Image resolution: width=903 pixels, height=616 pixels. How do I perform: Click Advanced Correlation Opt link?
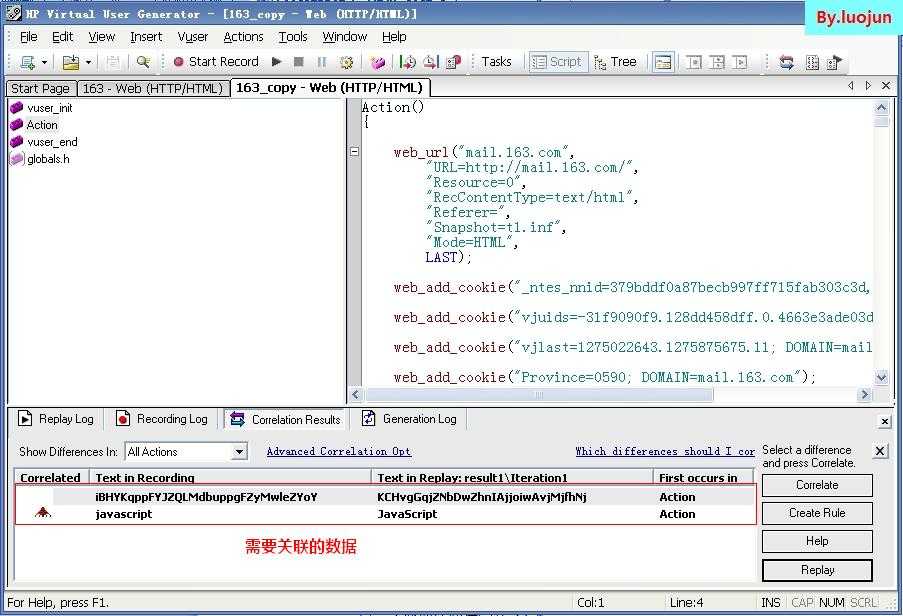(339, 451)
